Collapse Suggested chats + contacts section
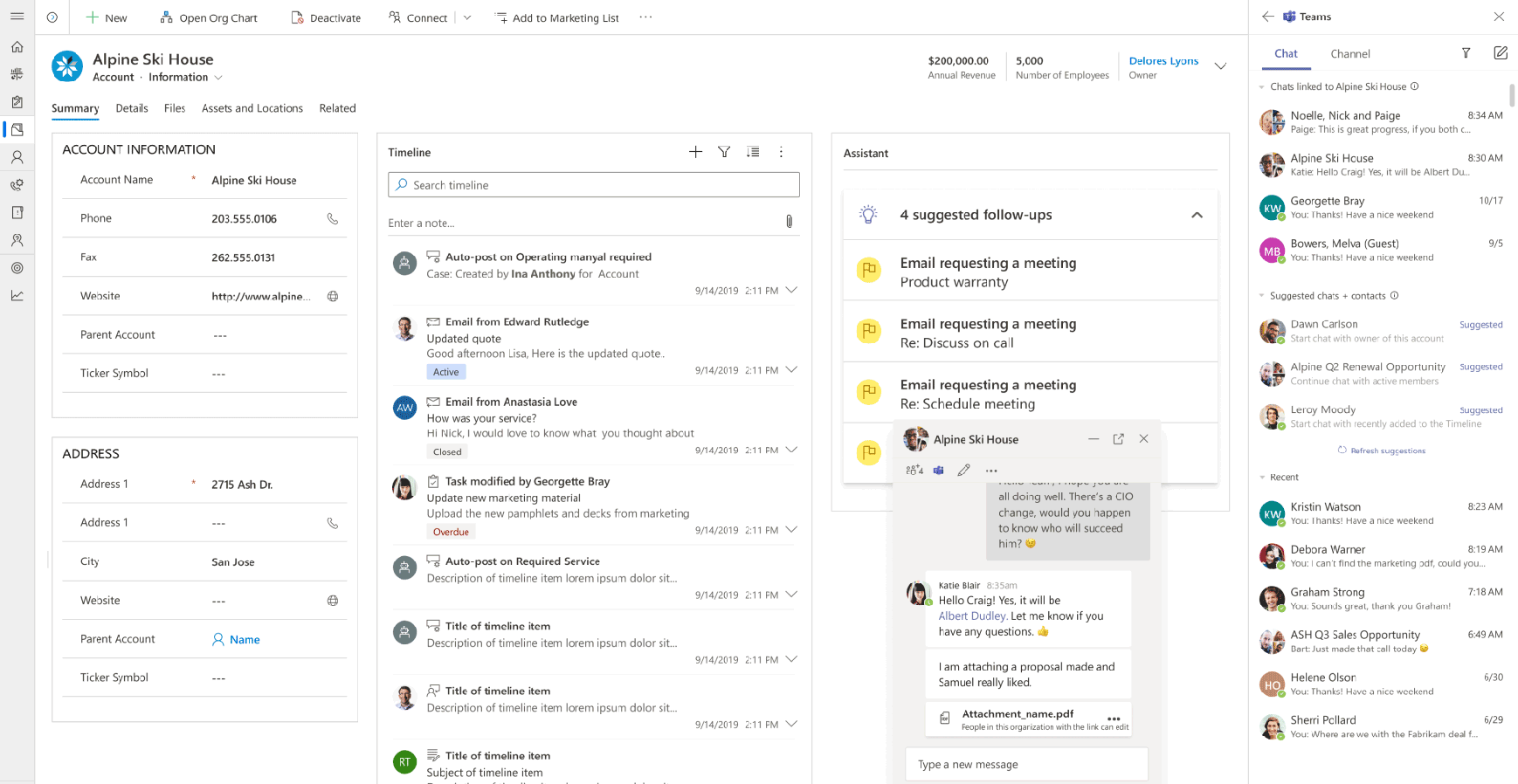This screenshot has height=784, width=1518. pyautogui.click(x=1262, y=296)
